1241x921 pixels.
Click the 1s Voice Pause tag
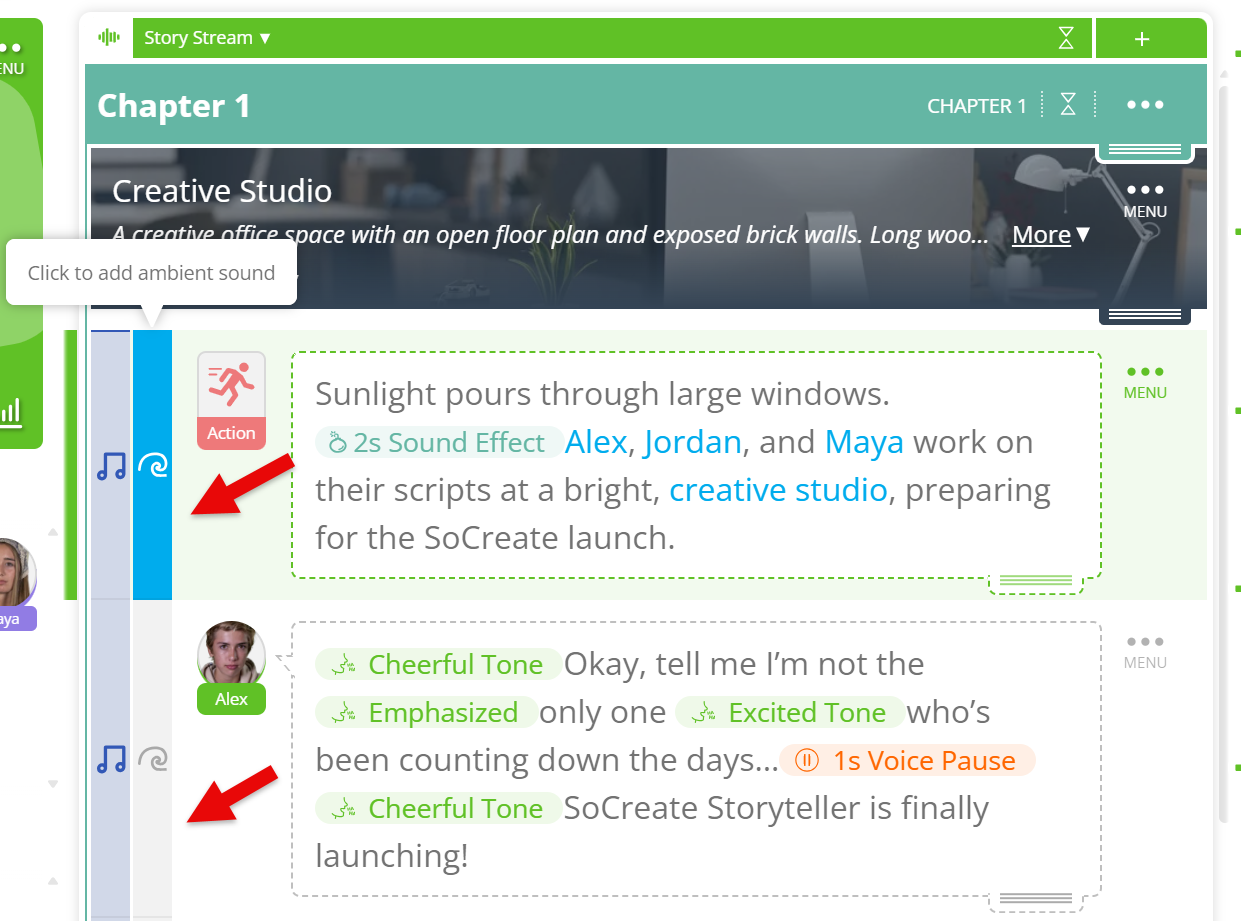click(906, 761)
